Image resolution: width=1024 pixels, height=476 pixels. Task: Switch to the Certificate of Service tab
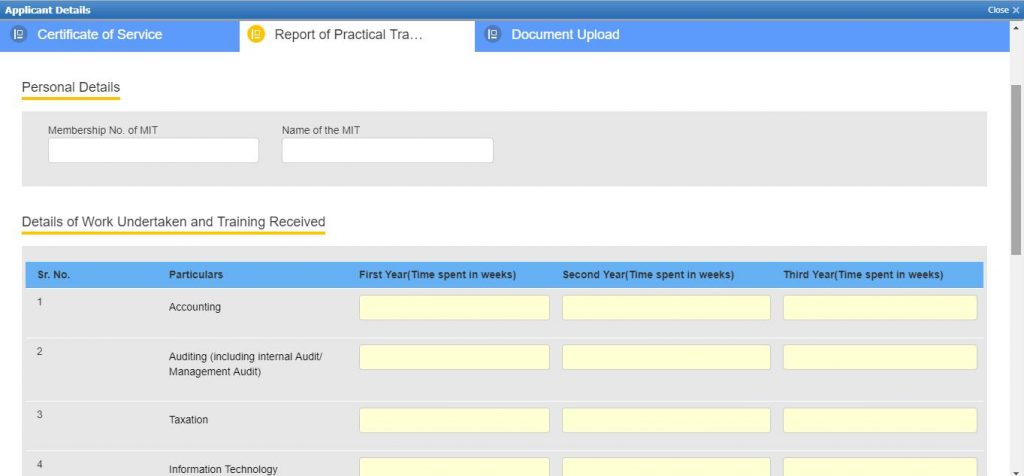click(x=99, y=35)
